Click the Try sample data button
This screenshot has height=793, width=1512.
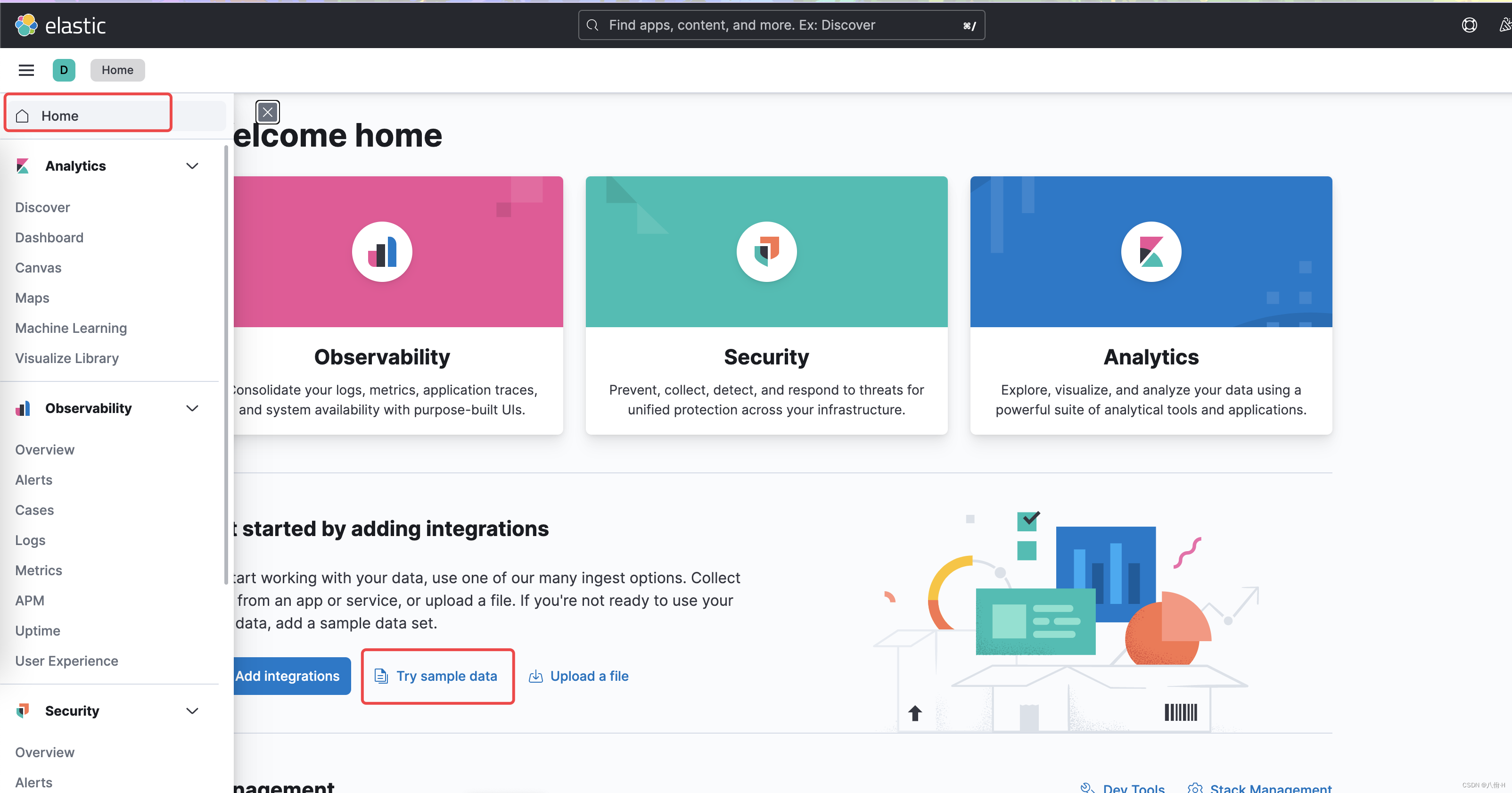437,675
